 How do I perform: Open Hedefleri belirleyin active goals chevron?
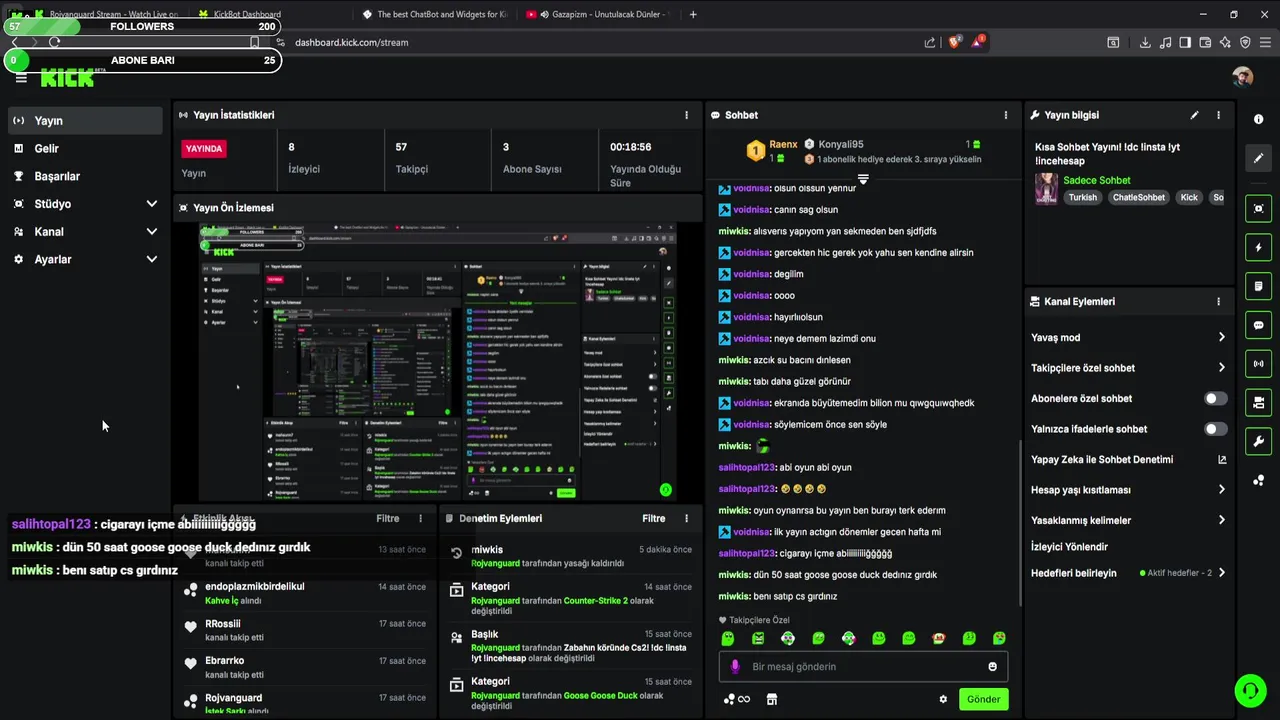(x=1221, y=573)
